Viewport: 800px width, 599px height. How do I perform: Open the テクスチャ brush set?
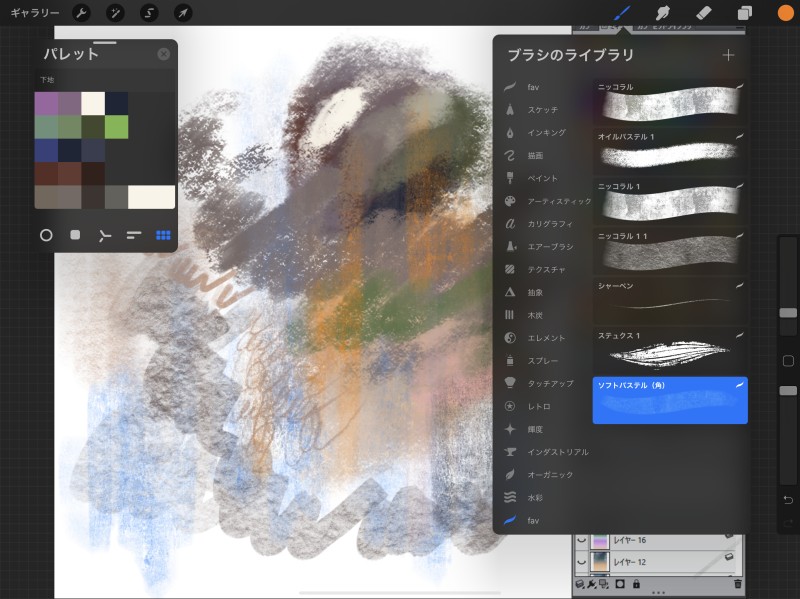tap(546, 269)
